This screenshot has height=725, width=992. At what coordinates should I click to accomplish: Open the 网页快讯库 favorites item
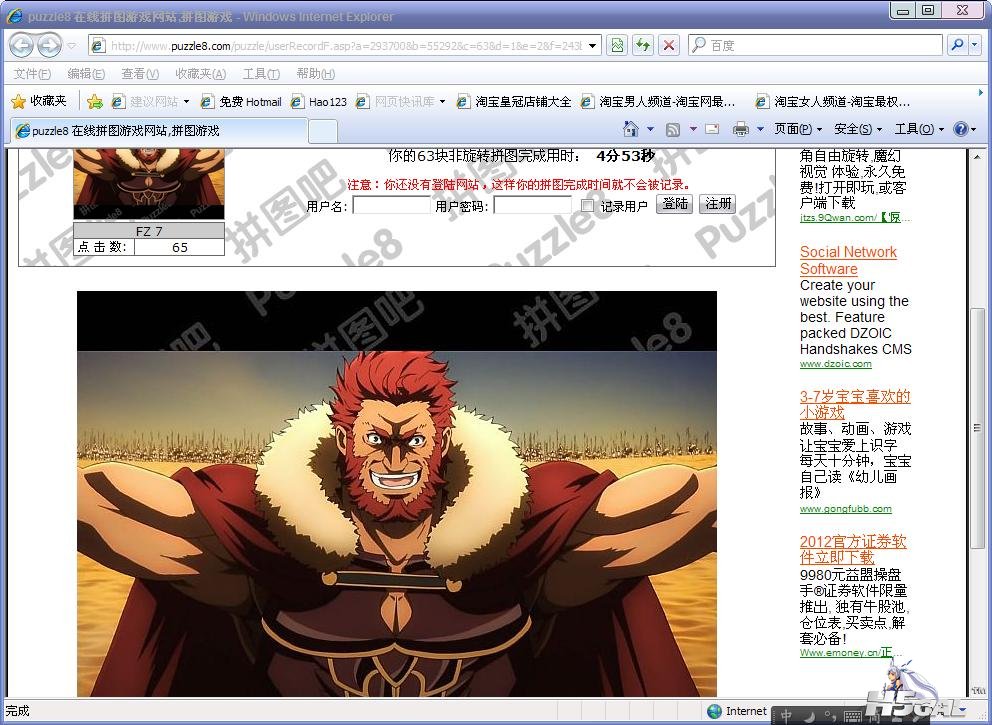tap(395, 101)
